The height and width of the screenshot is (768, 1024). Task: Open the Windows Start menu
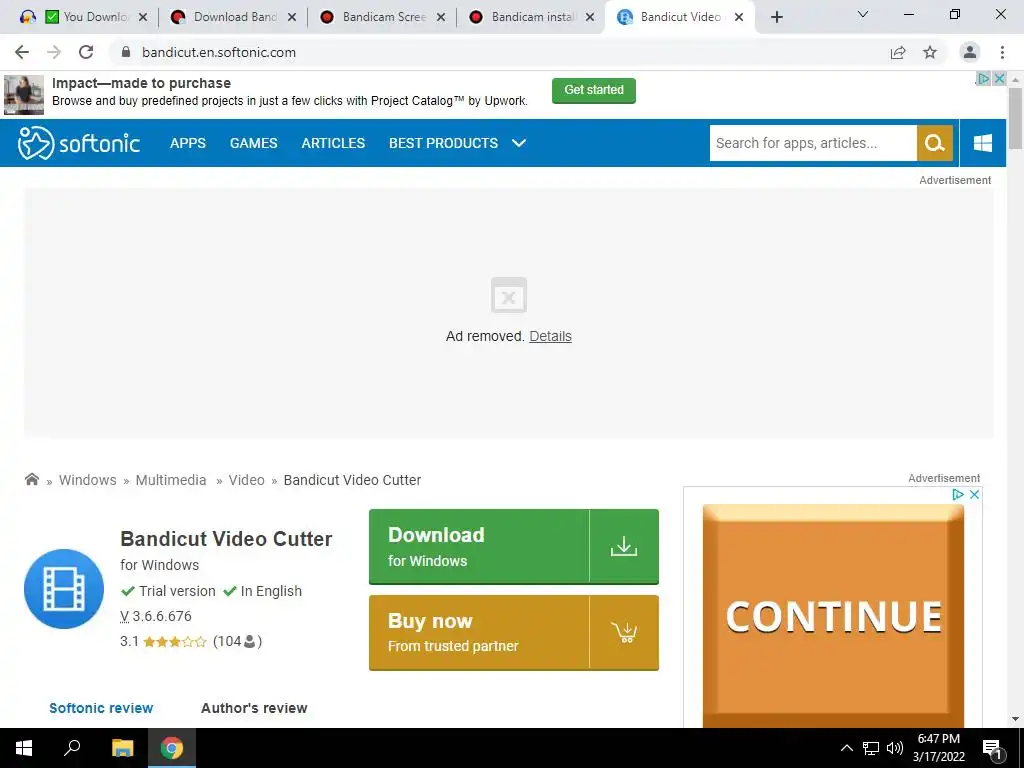tap(24, 748)
